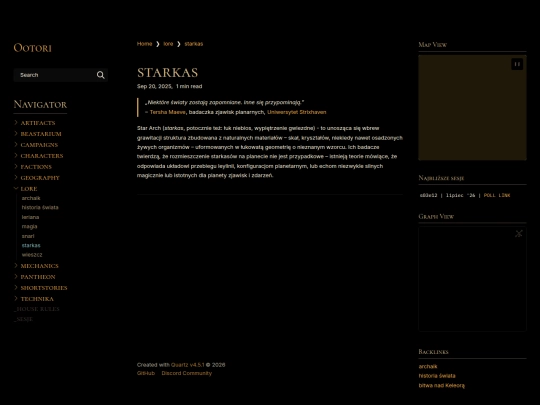The height and width of the screenshot is (405, 540).
Task: Open the POLL LINK in sessions
Action: point(497,195)
